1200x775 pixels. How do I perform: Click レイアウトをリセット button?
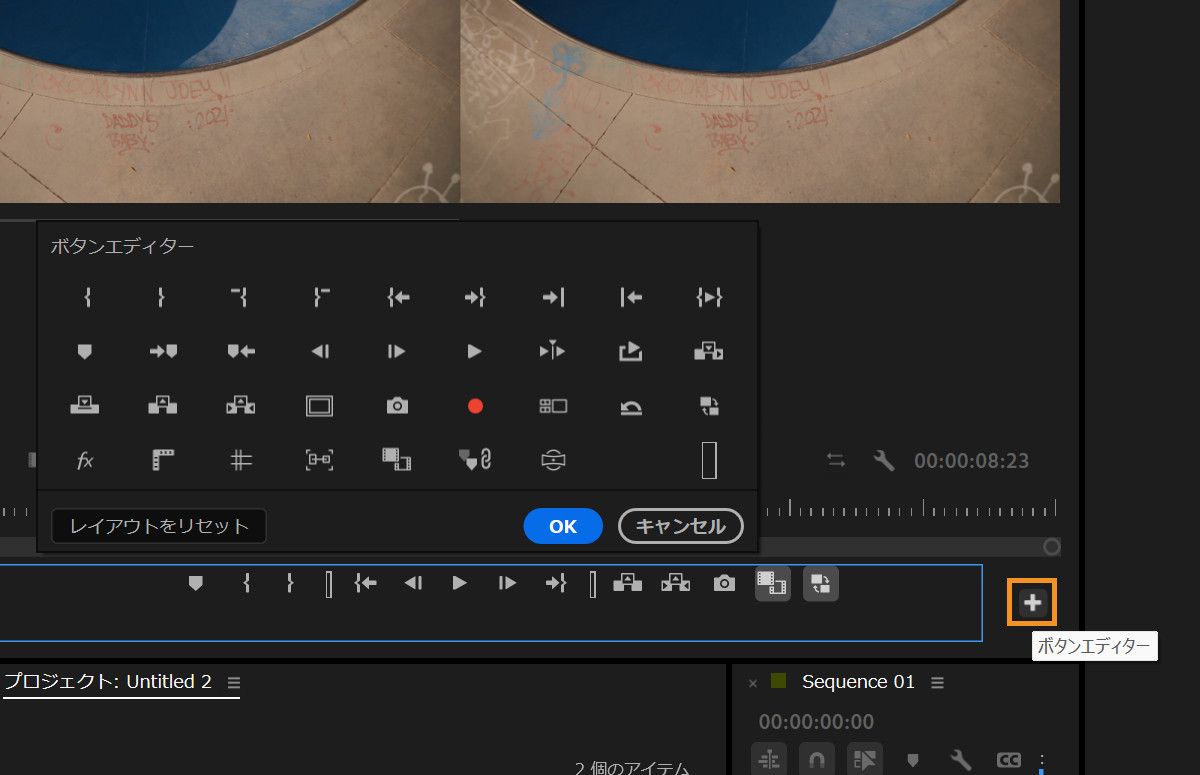click(x=159, y=526)
